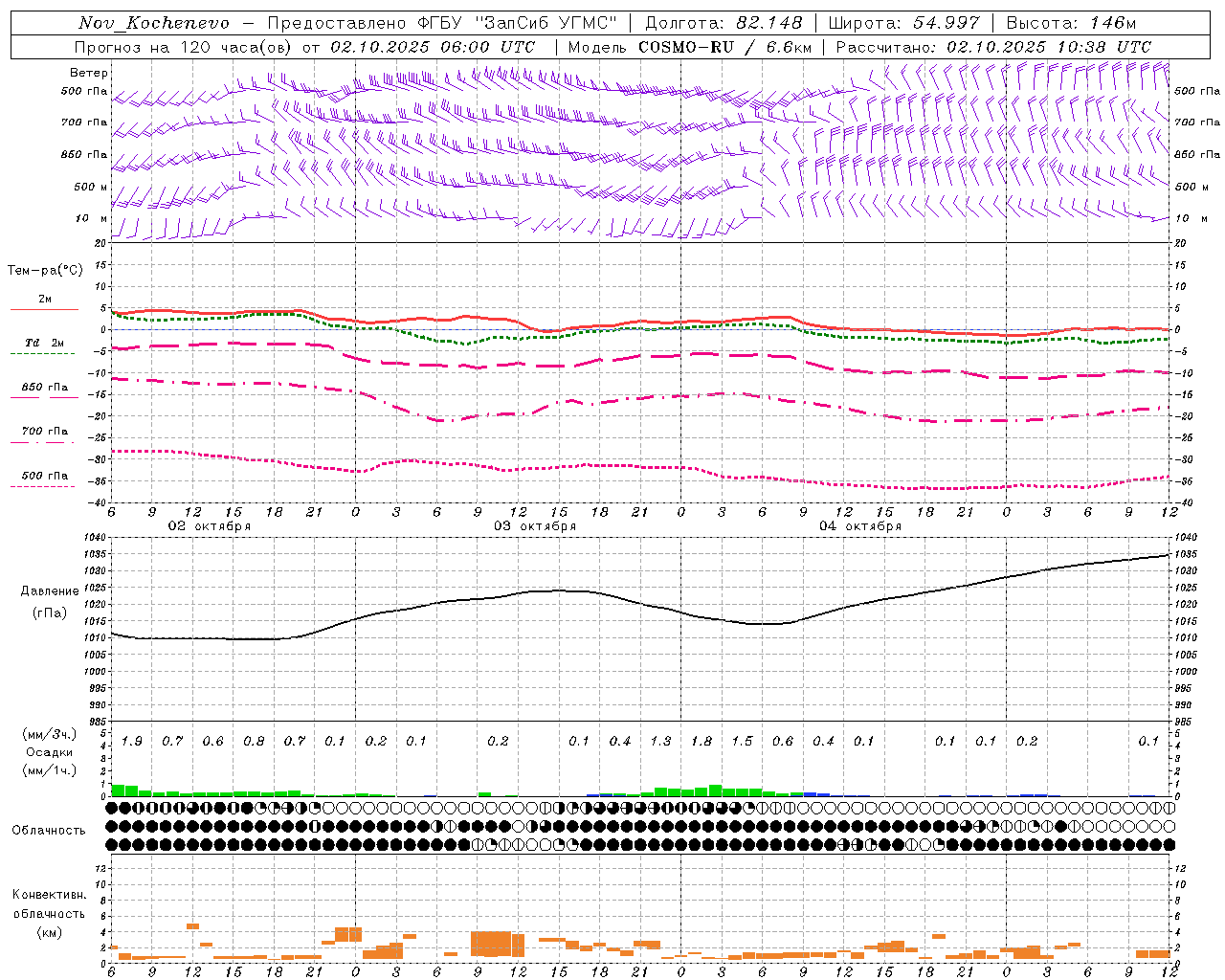Click the 'Предоставлено ФГБУ "ЗапСиб УГМС"' text
The width and height of the screenshot is (1225, 980).
[442, 23]
